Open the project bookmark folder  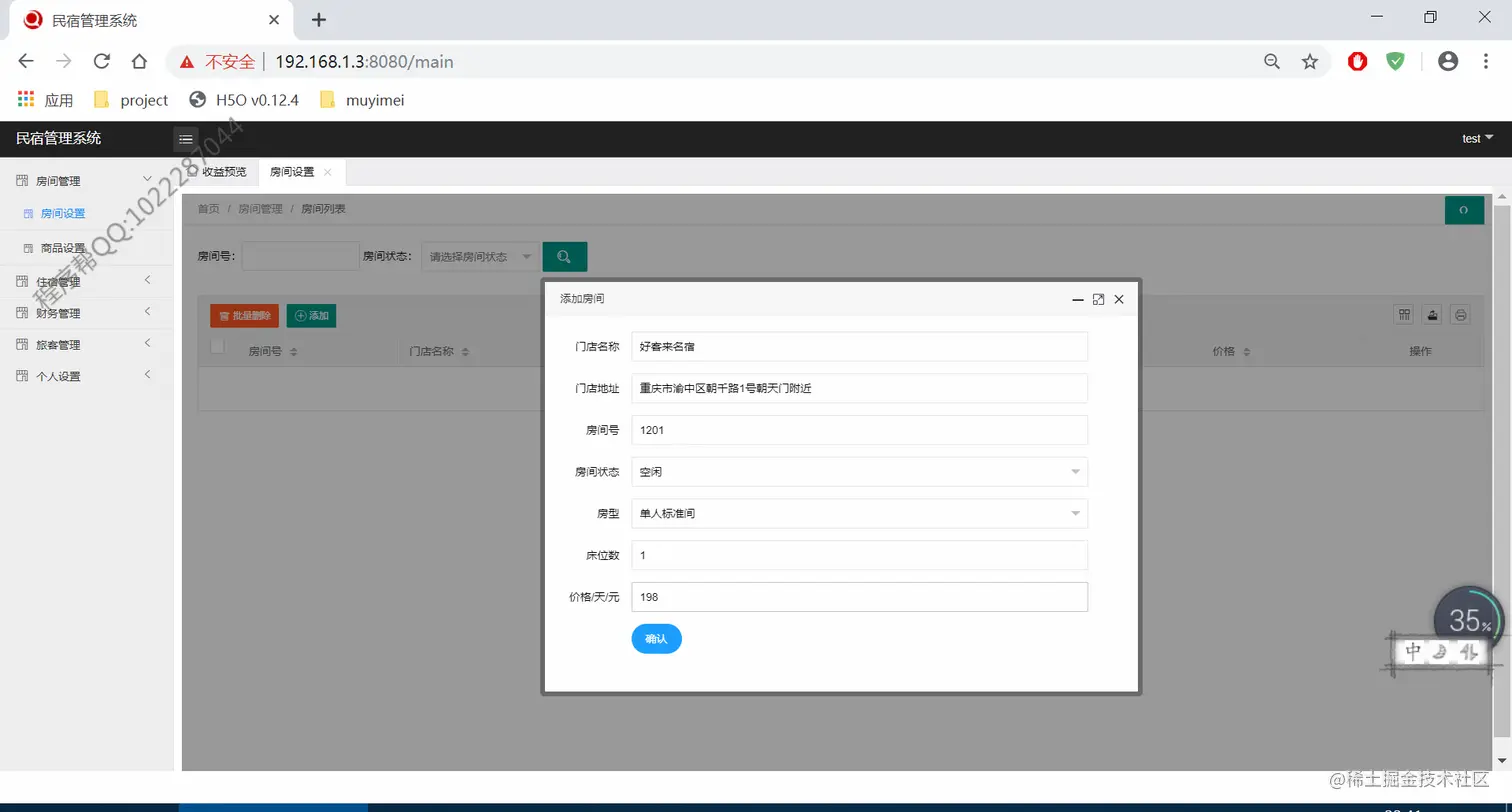(x=130, y=100)
